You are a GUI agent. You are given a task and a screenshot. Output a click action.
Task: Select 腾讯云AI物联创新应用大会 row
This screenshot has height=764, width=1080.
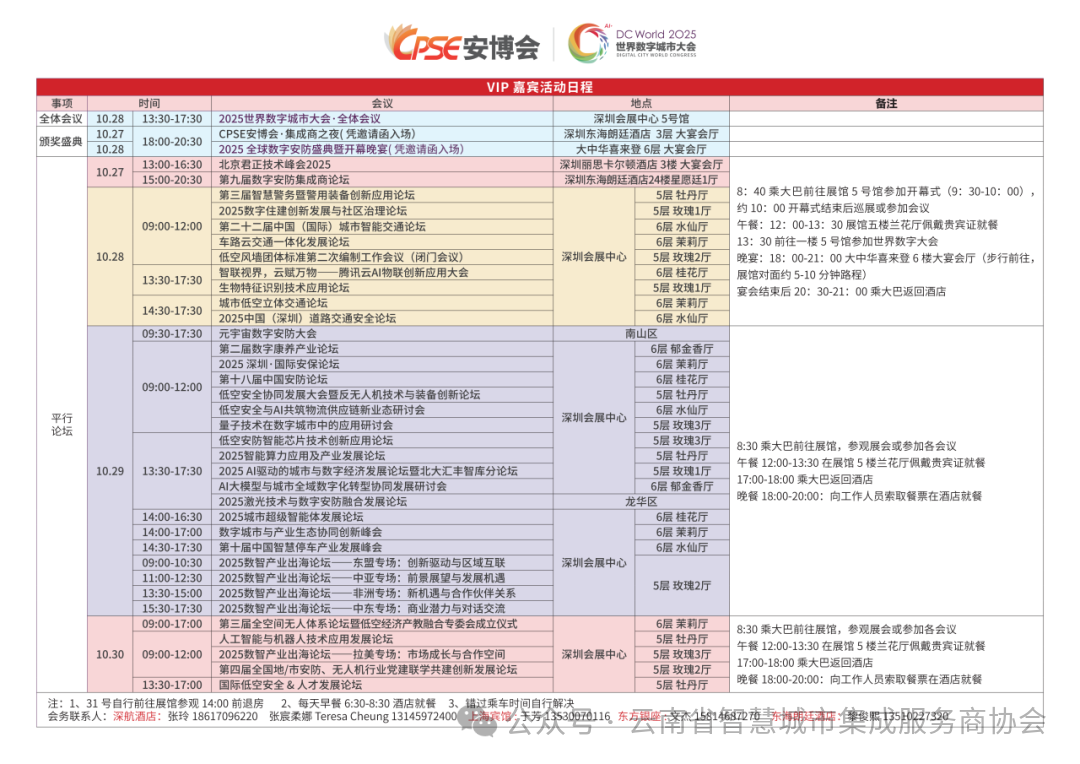coord(382,272)
